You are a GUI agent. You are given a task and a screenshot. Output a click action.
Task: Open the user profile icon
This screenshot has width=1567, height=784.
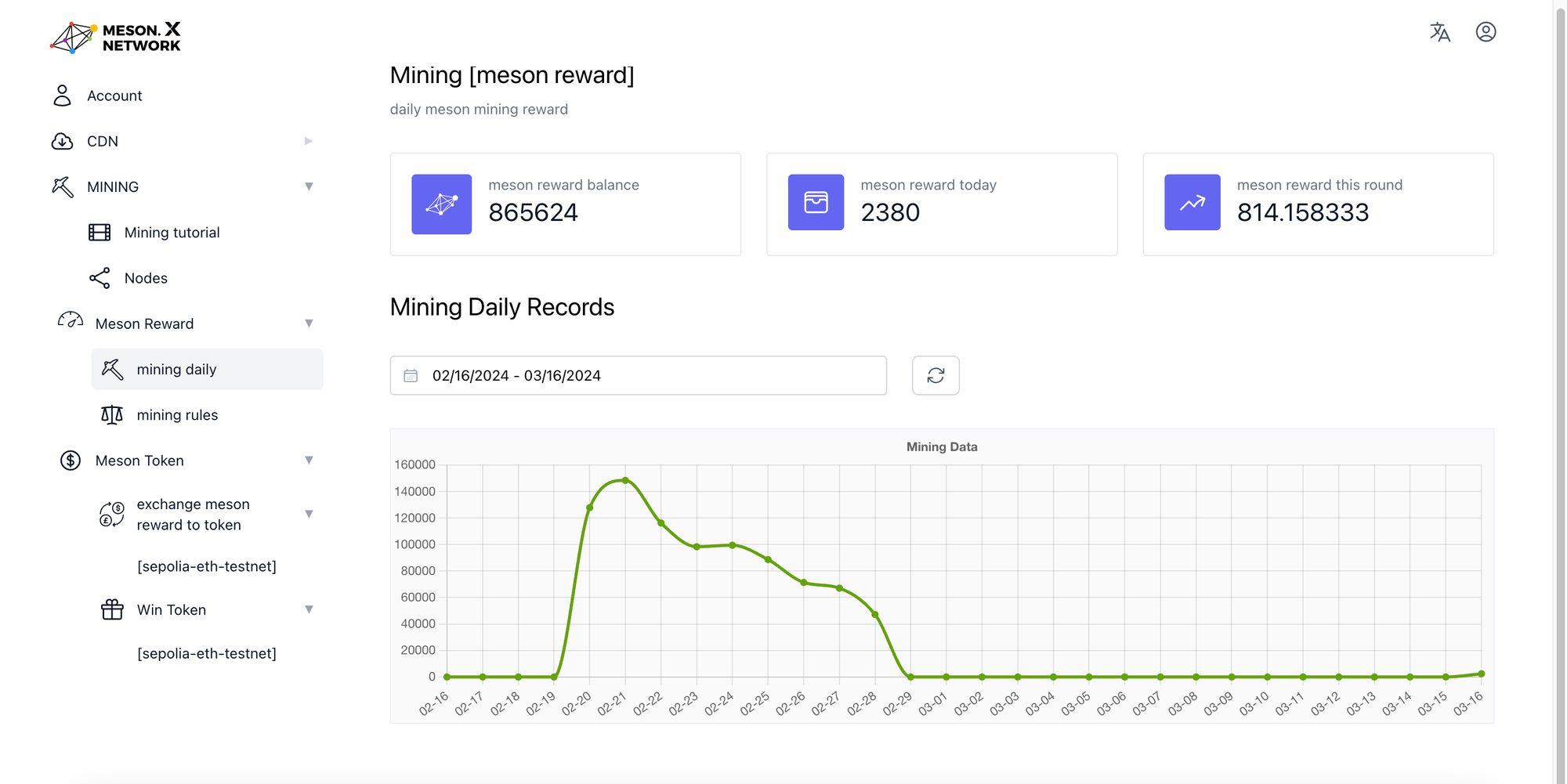tap(1486, 32)
